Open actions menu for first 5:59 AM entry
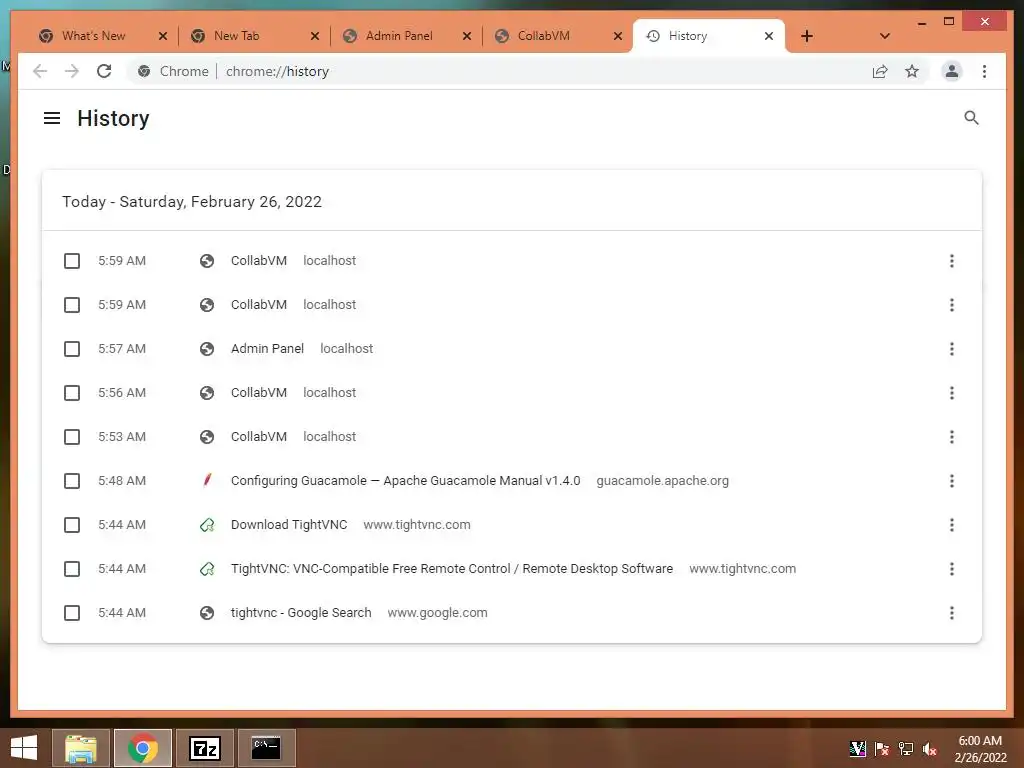Image resolution: width=1024 pixels, height=768 pixels. tap(952, 261)
